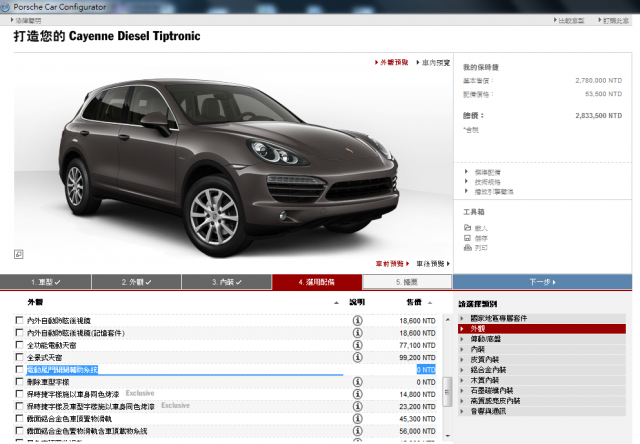Open info icon for 記憶套件 mirror option

coord(357,333)
